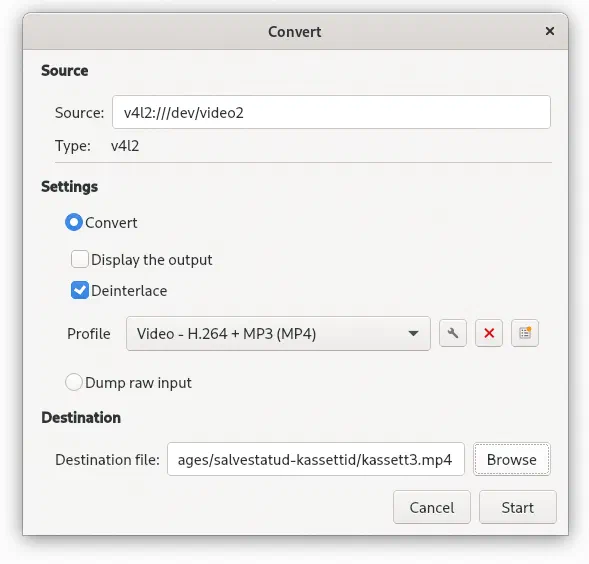Click the Type v4l2 value label

pos(125,146)
